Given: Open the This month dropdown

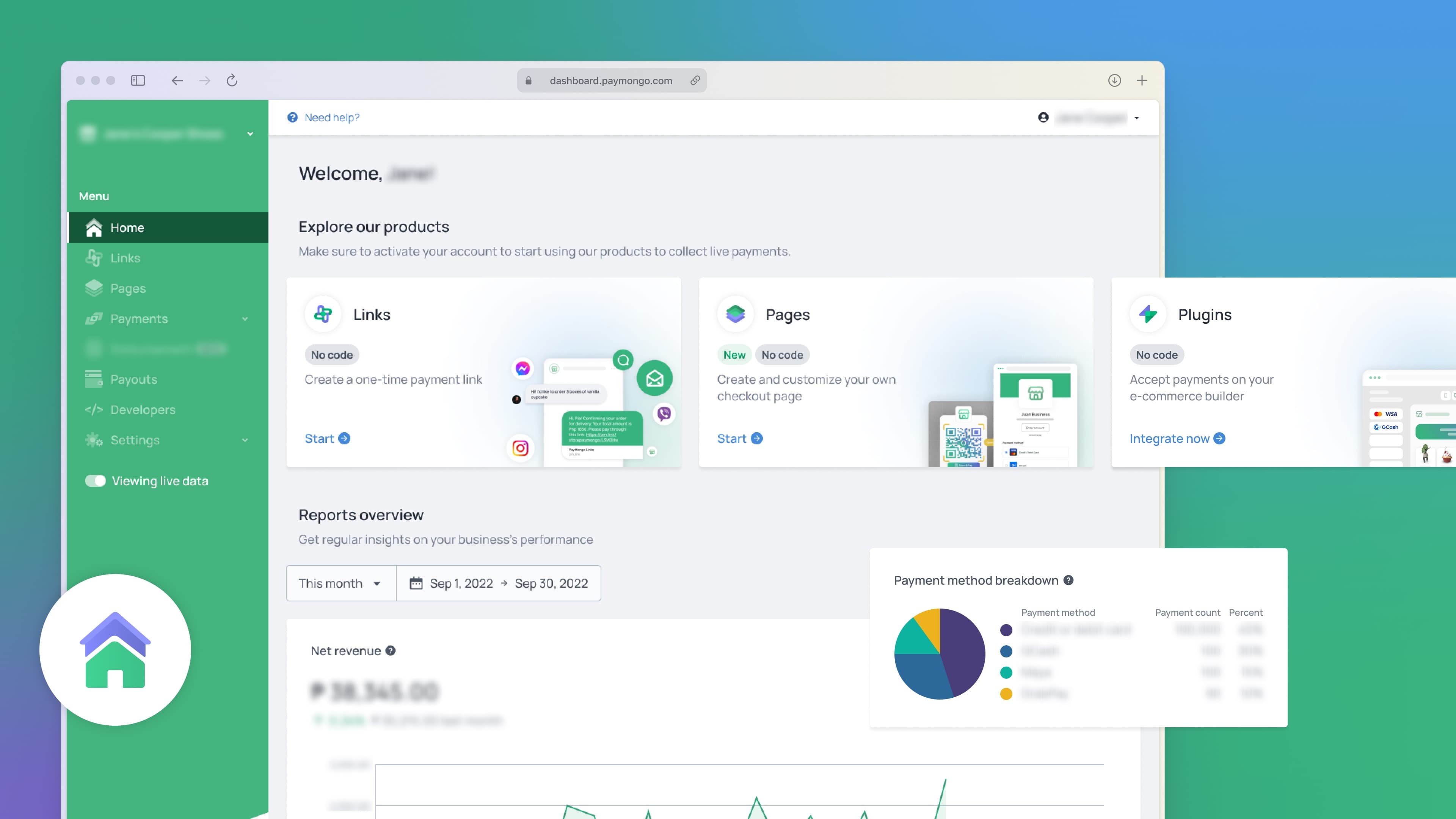Looking at the screenshot, I should tap(340, 583).
